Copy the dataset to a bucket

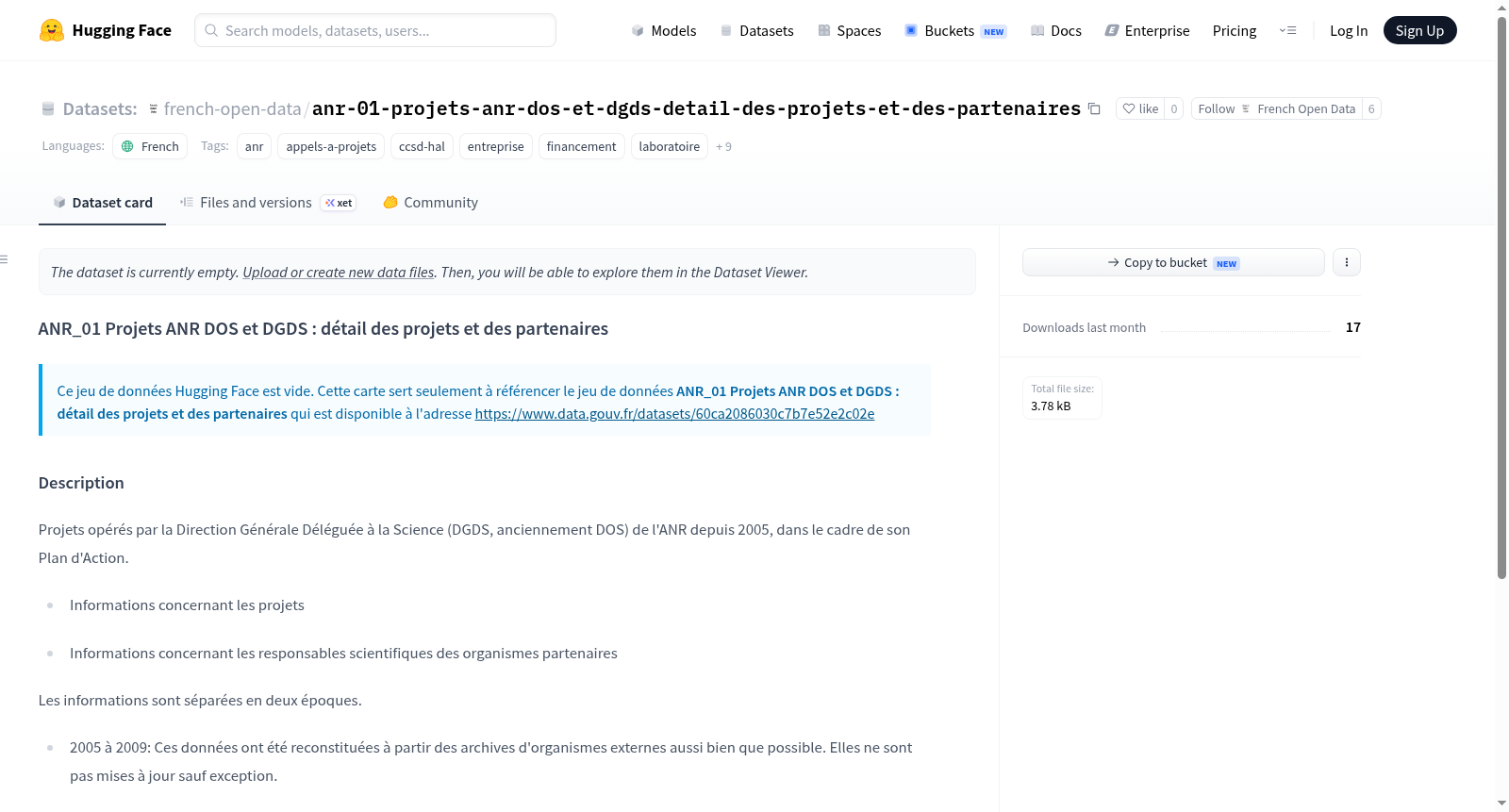(x=1173, y=262)
